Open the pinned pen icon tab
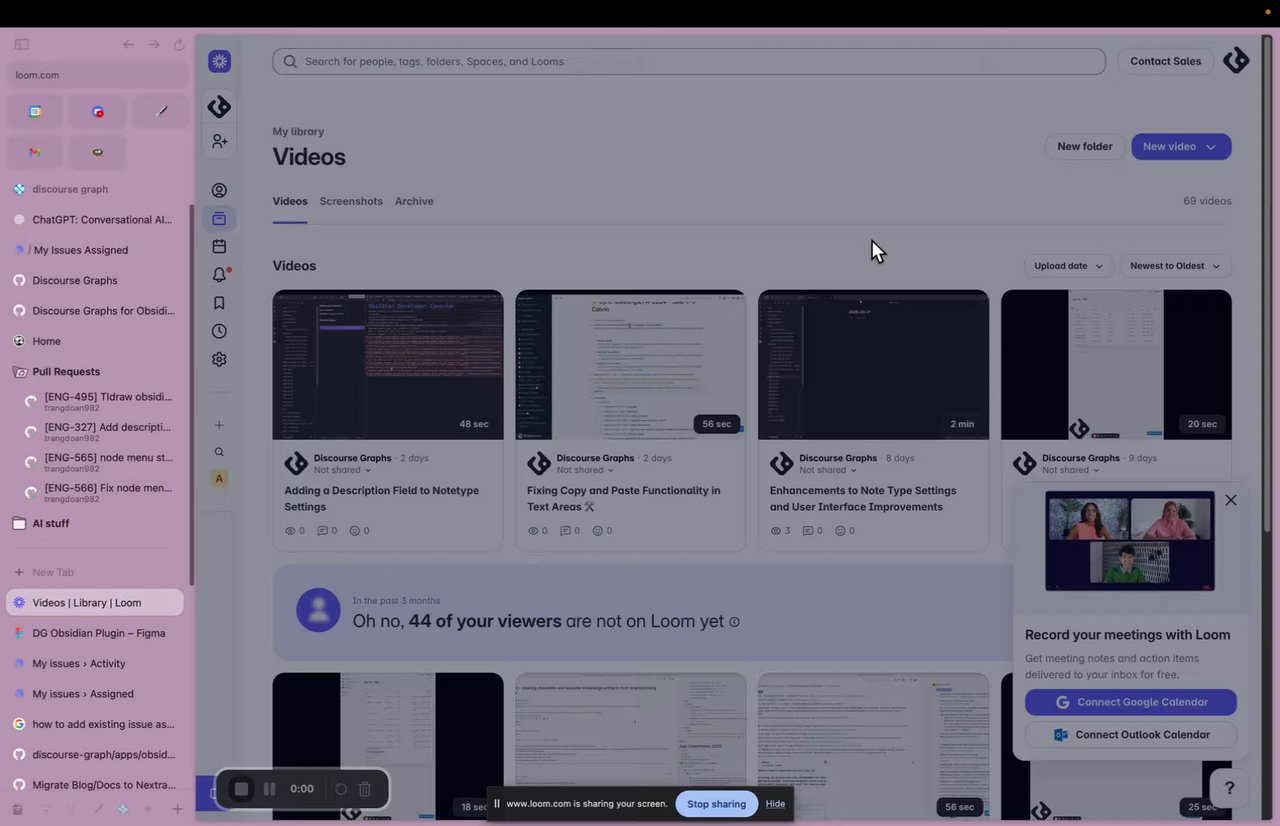The height and width of the screenshot is (826, 1280). 161,112
